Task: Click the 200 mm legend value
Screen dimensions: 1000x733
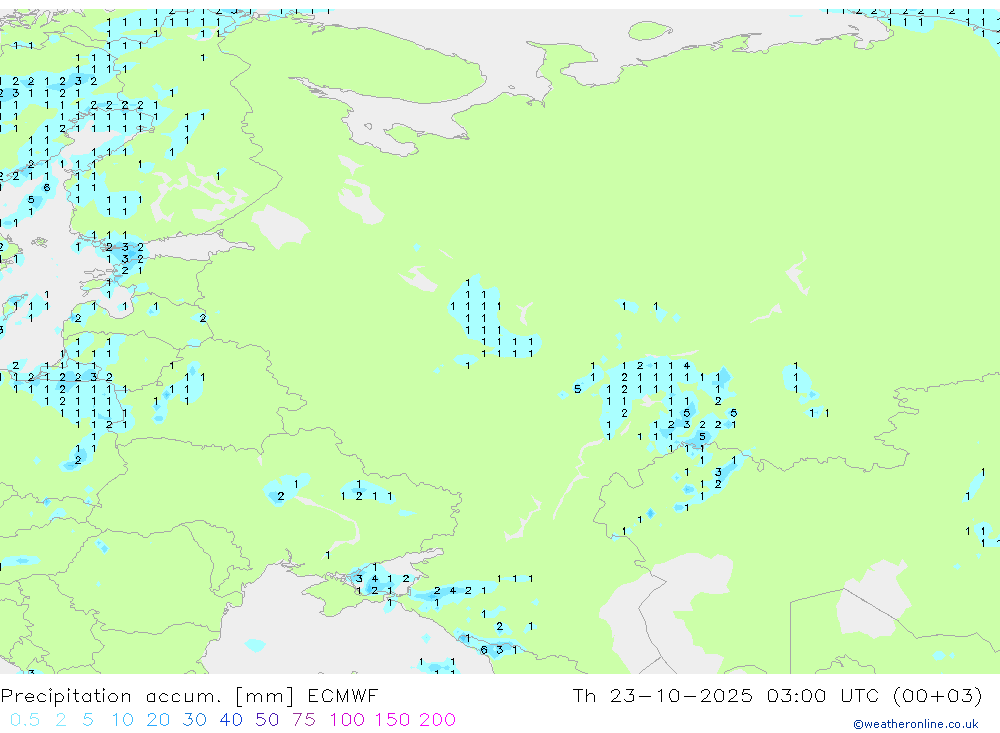Action: (438, 720)
